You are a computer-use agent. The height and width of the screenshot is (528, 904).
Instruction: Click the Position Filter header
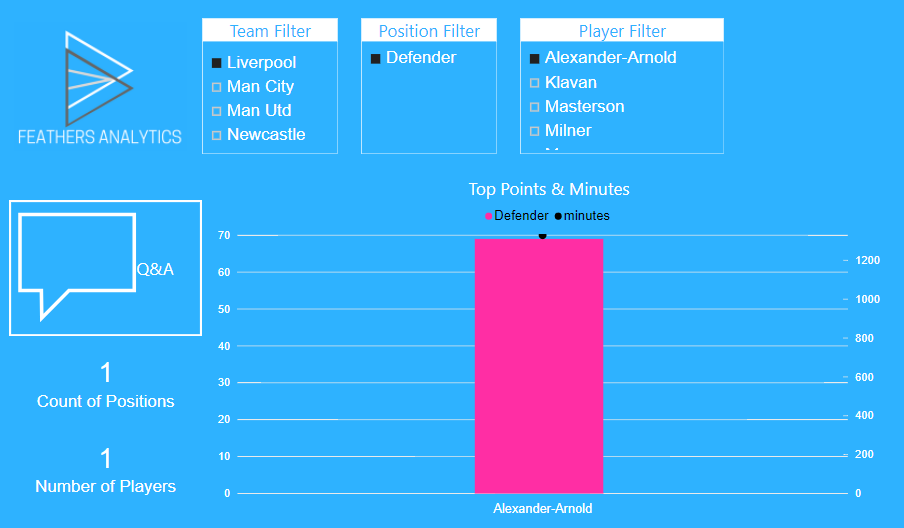pyautogui.click(x=429, y=31)
